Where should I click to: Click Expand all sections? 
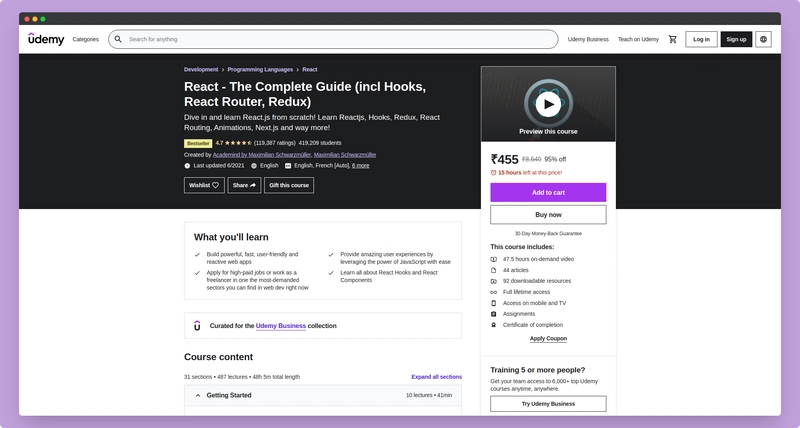pyautogui.click(x=436, y=377)
